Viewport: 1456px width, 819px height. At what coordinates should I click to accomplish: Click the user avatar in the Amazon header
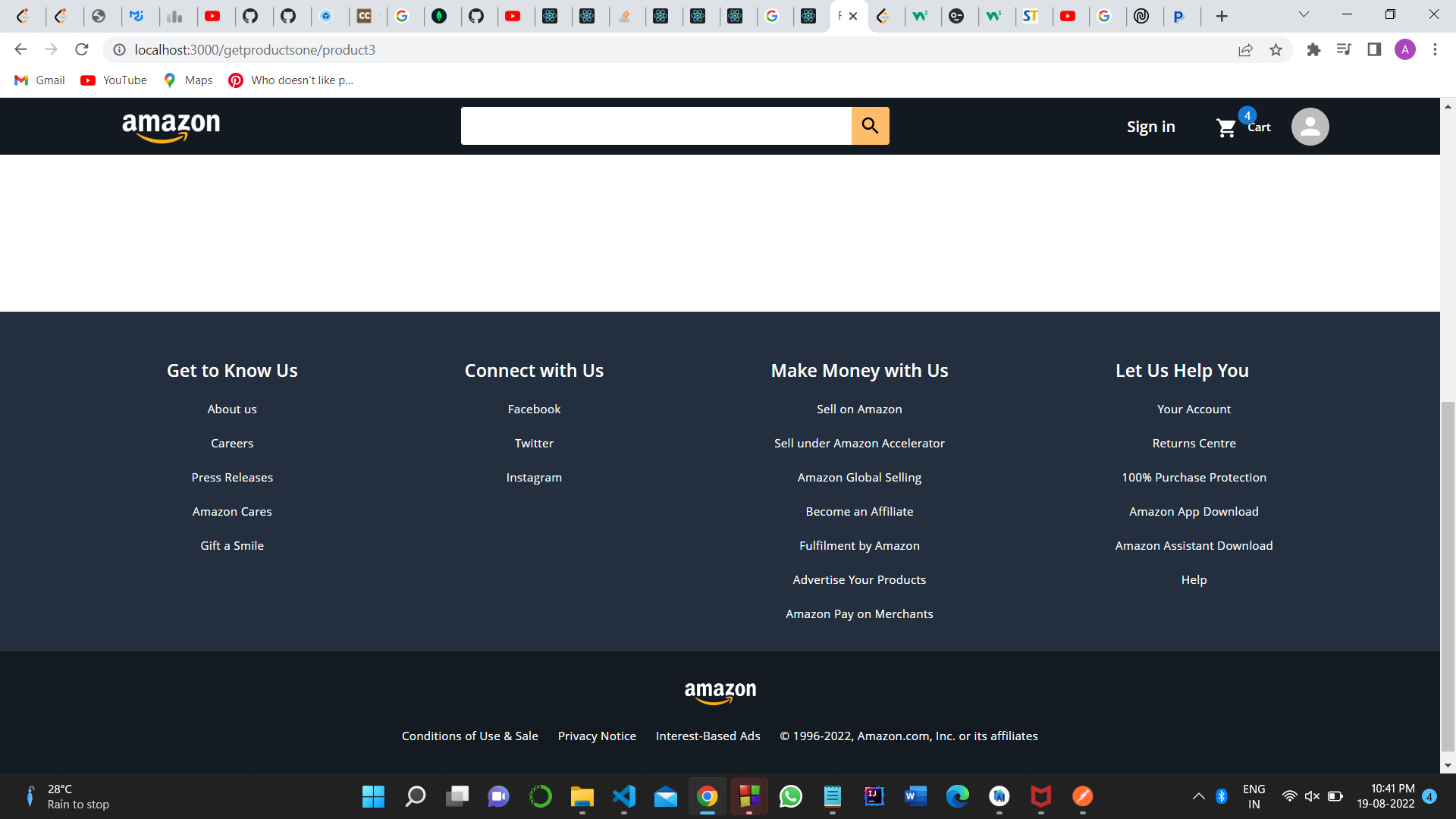pyautogui.click(x=1310, y=126)
